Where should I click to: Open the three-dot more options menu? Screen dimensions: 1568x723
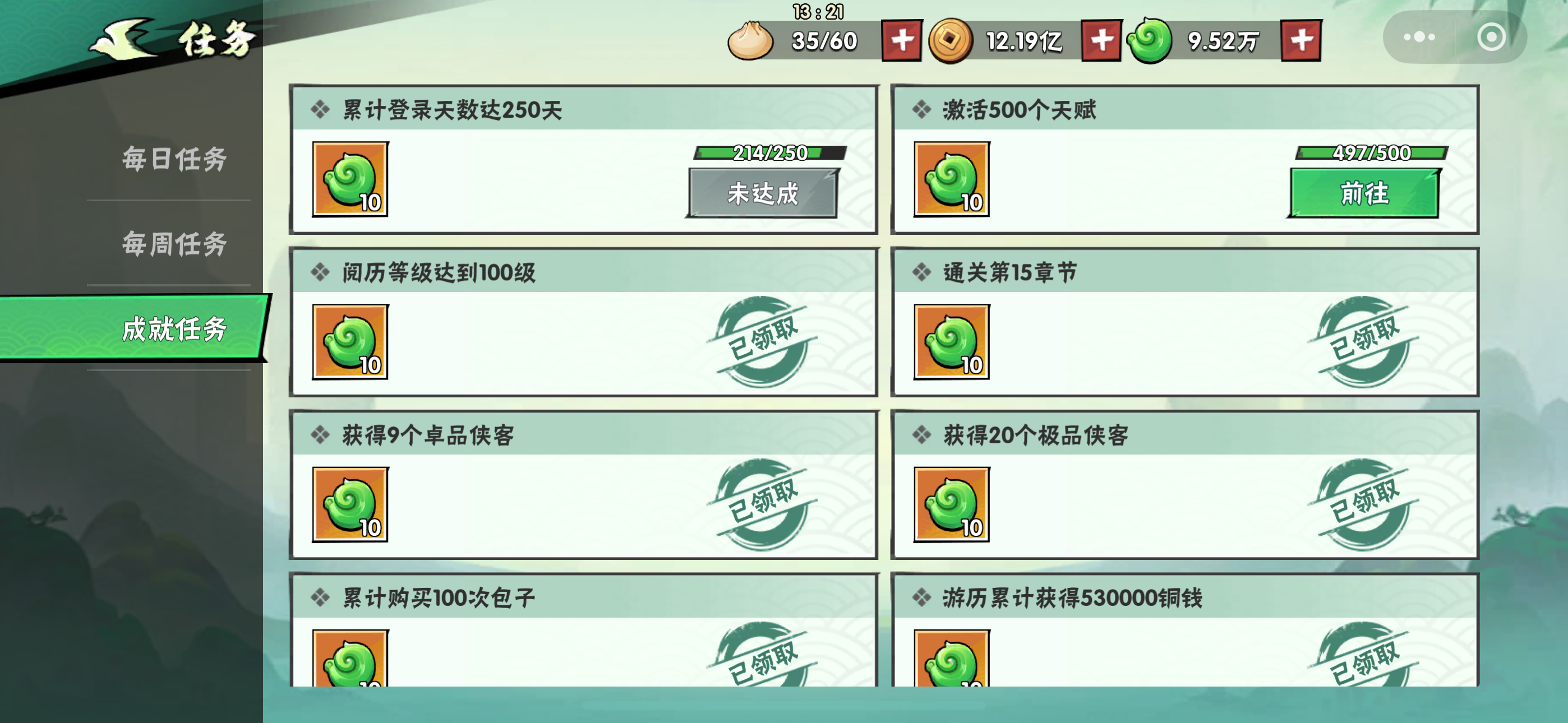[1419, 37]
